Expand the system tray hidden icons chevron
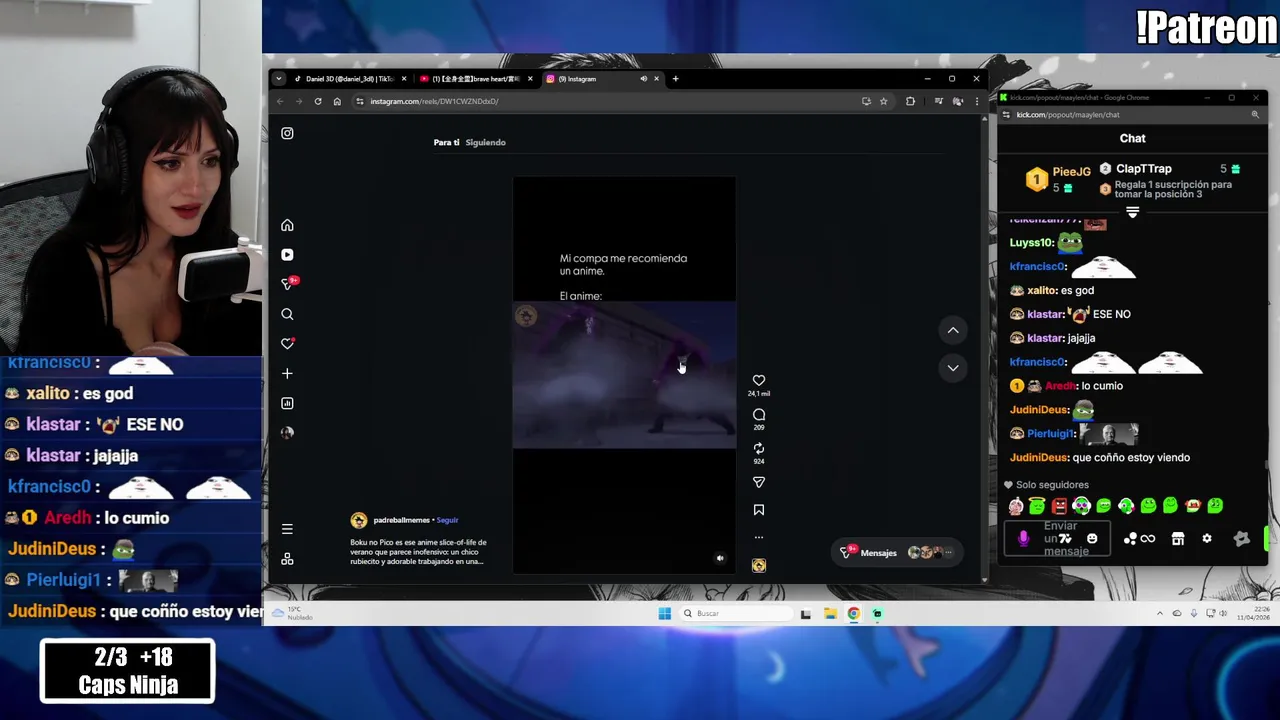 click(1160, 614)
